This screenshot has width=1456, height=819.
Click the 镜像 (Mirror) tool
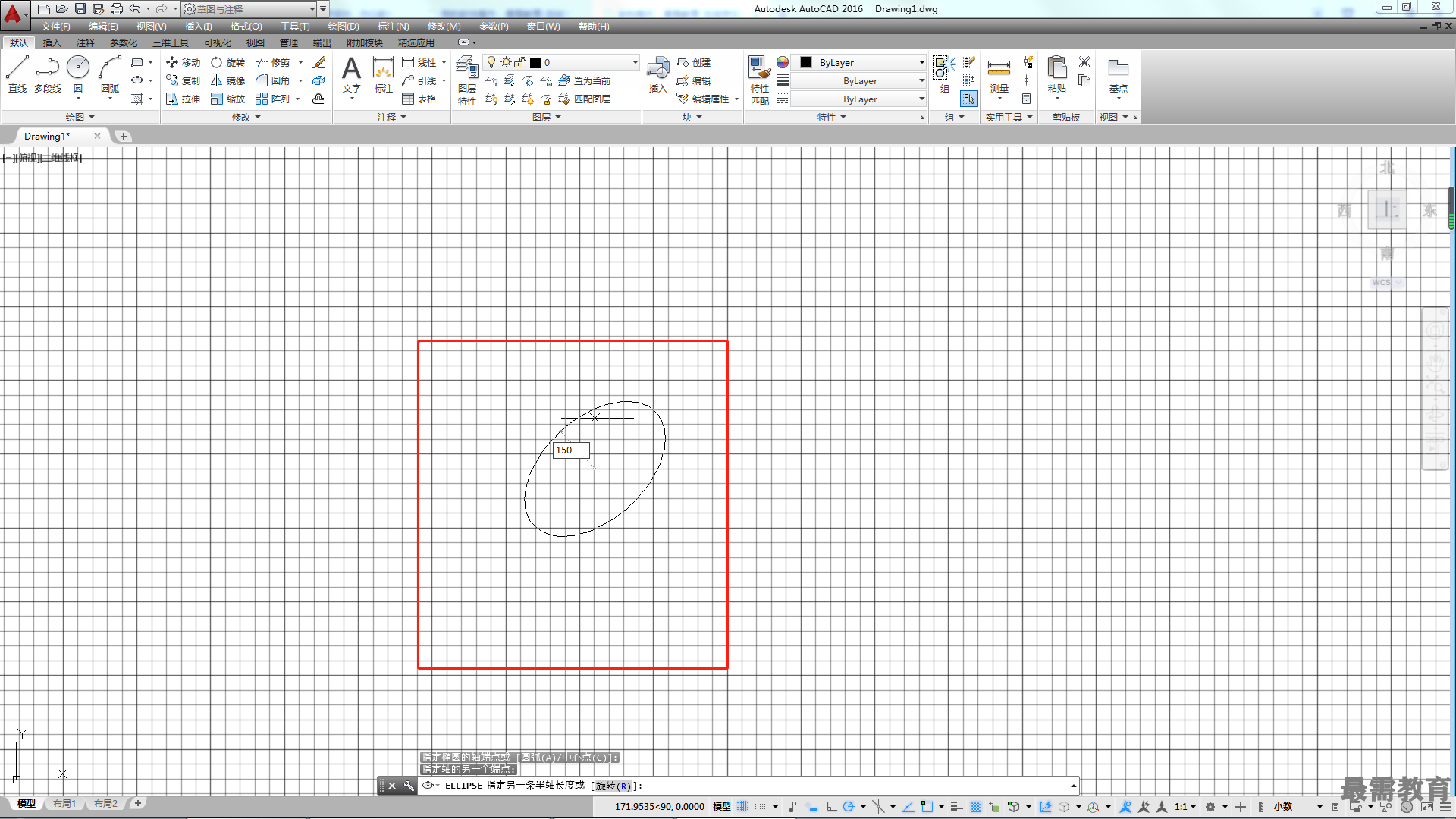[227, 80]
